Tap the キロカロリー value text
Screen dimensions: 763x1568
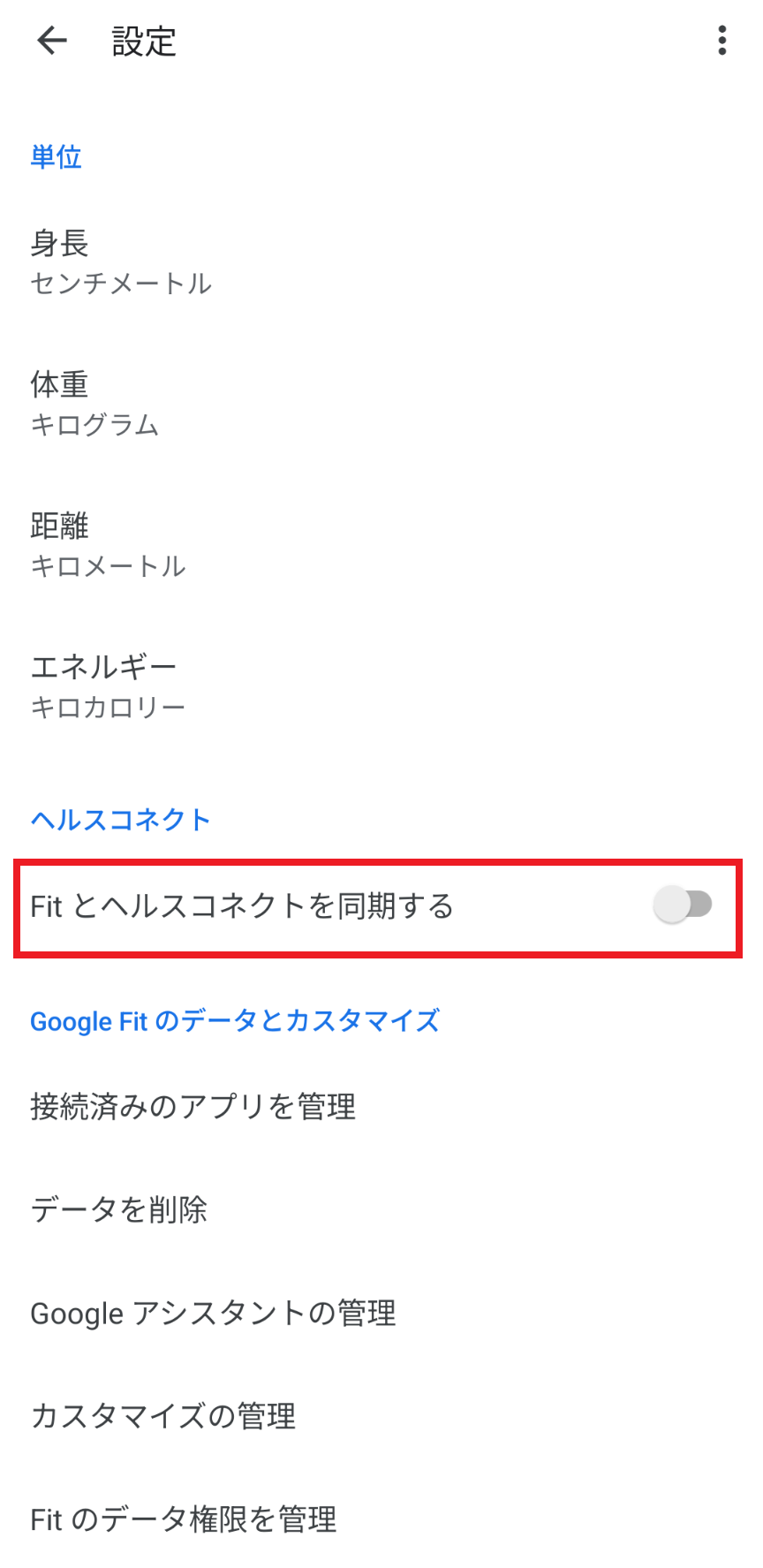[108, 708]
